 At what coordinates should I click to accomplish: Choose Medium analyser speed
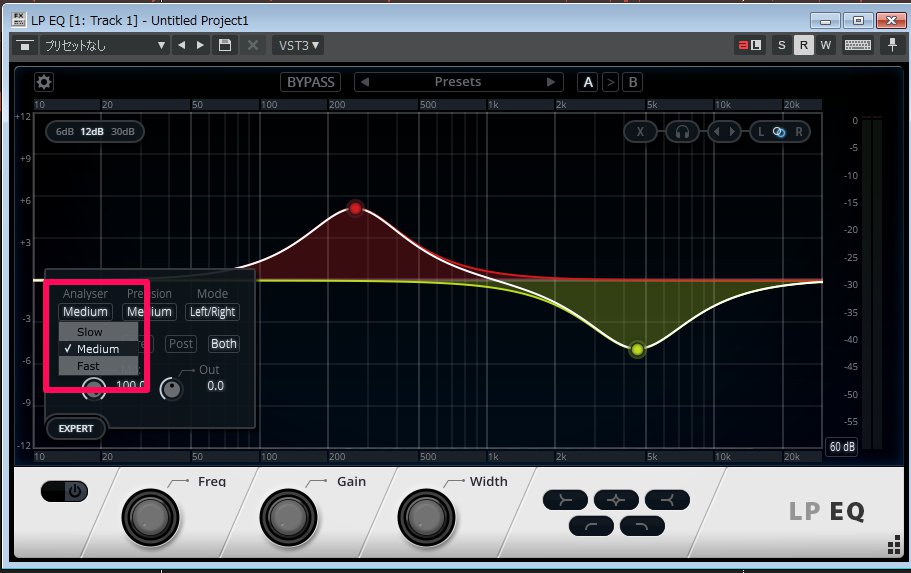[98, 349]
